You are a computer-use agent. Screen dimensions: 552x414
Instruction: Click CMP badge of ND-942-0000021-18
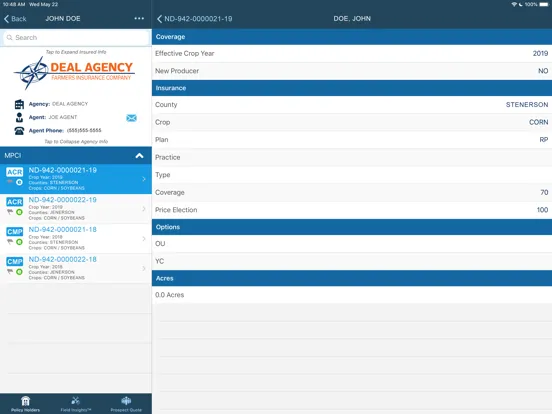[14, 232]
